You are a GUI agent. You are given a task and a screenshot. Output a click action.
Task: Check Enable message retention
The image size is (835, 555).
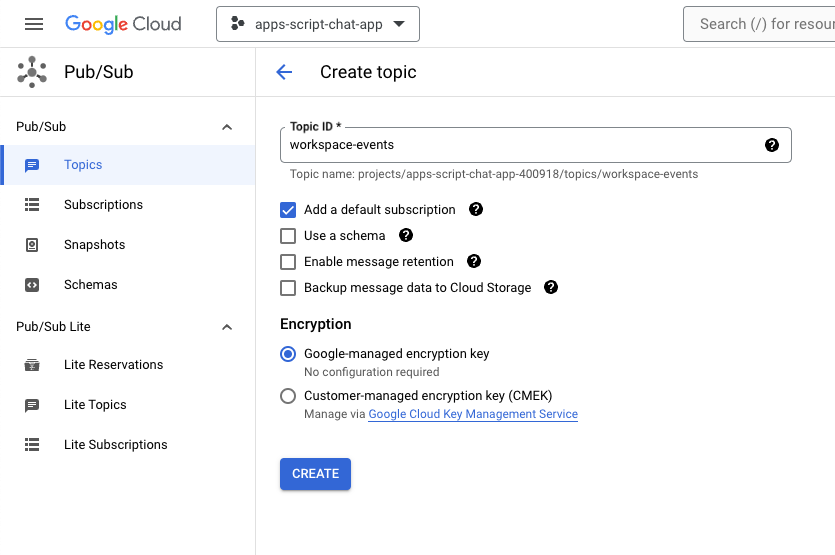(x=288, y=262)
